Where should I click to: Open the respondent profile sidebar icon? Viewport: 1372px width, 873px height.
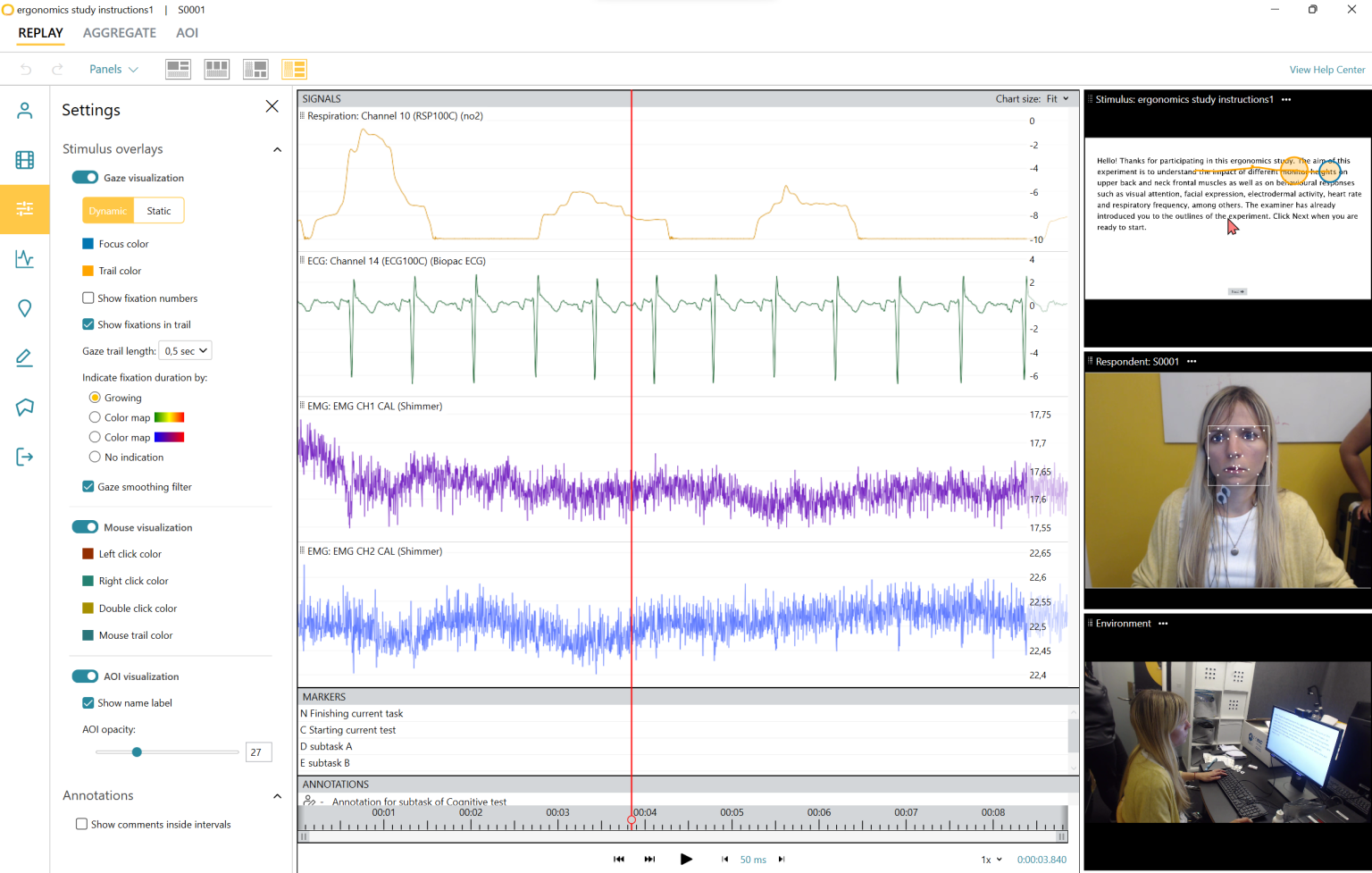(x=24, y=111)
